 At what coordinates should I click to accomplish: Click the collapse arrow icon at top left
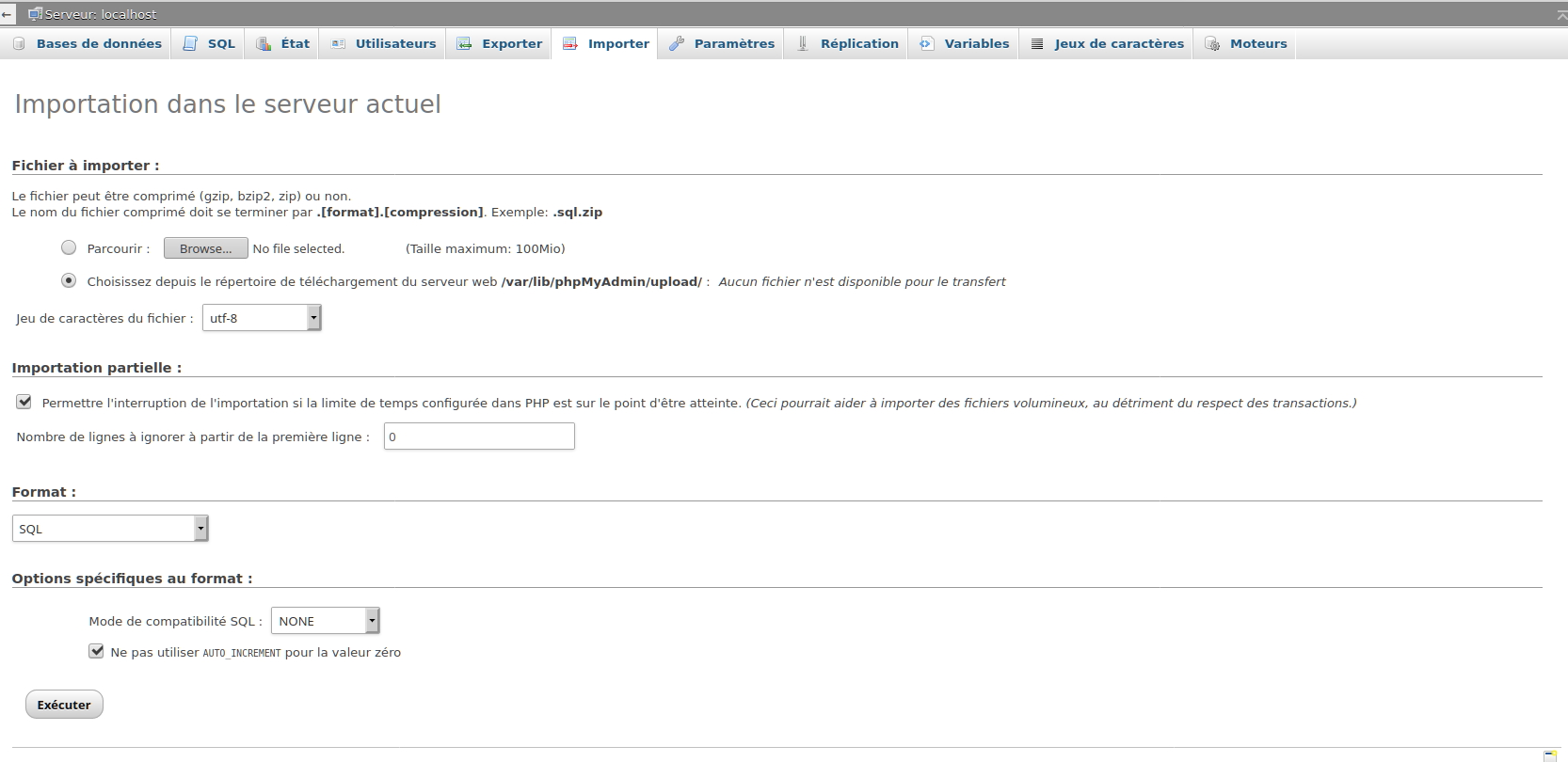pyautogui.click(x=8, y=14)
